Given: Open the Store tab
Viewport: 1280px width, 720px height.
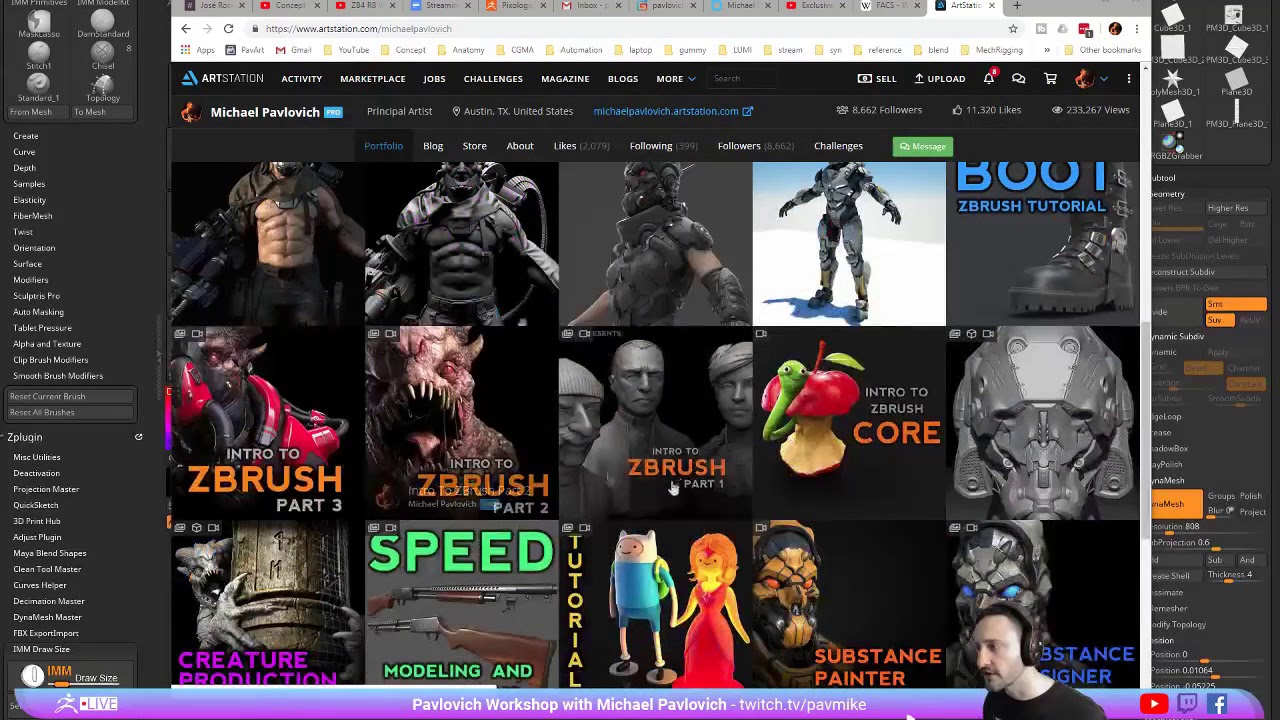Looking at the screenshot, I should point(474,146).
